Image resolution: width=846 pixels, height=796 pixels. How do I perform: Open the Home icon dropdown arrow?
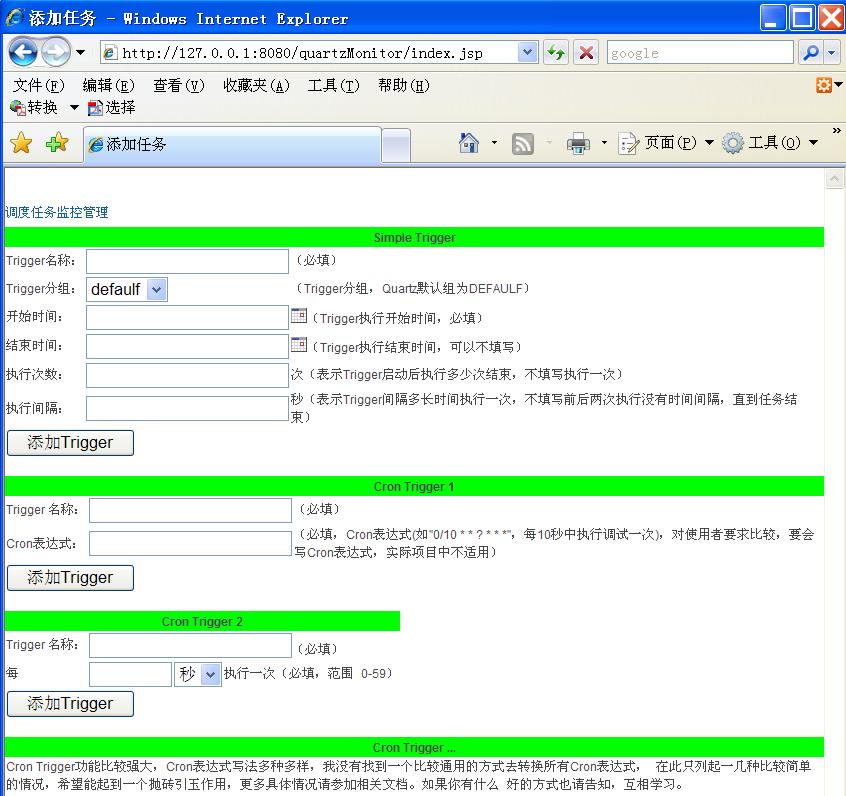(x=494, y=143)
